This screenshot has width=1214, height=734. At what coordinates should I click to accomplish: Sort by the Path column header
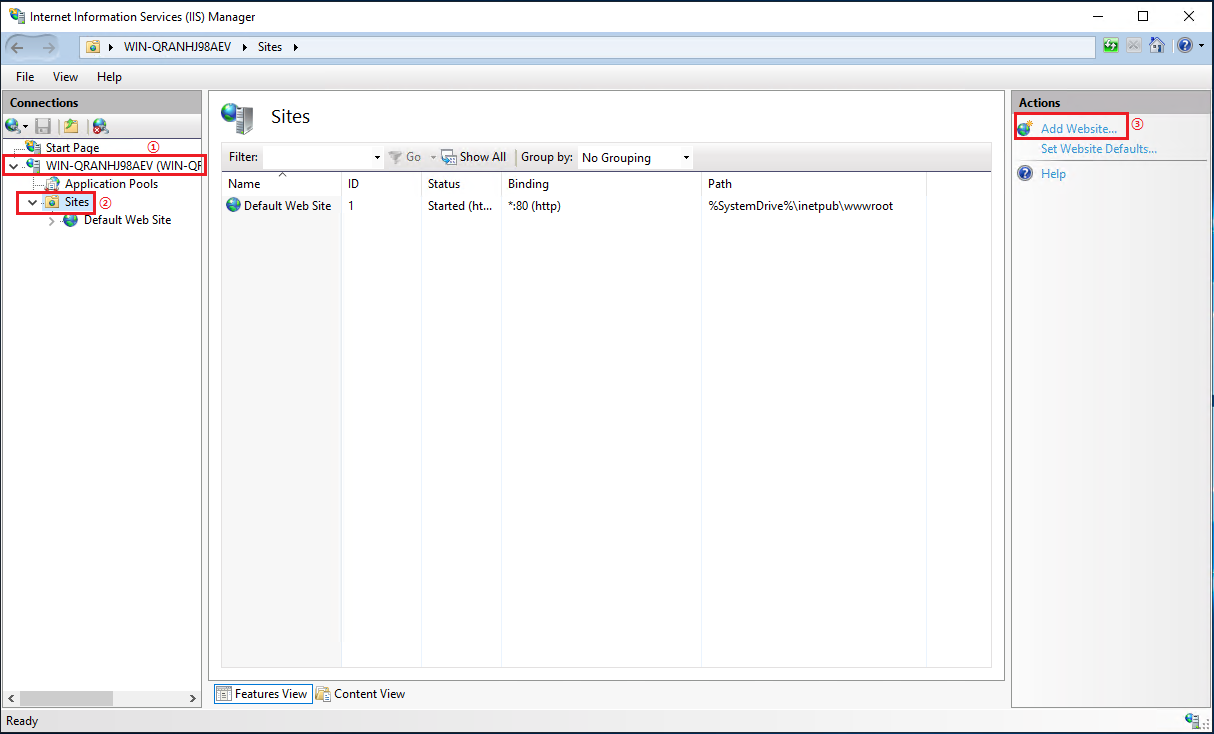pos(814,184)
